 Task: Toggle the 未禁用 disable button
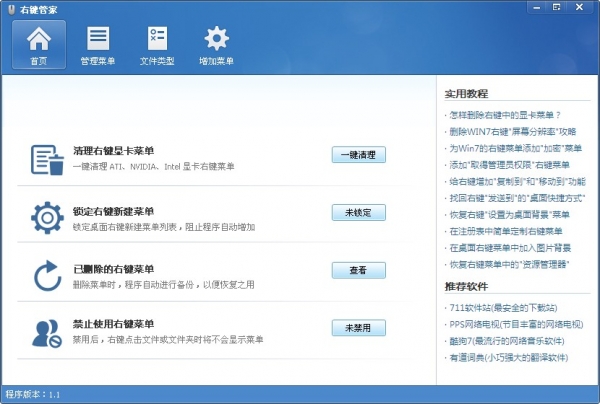click(x=358, y=327)
